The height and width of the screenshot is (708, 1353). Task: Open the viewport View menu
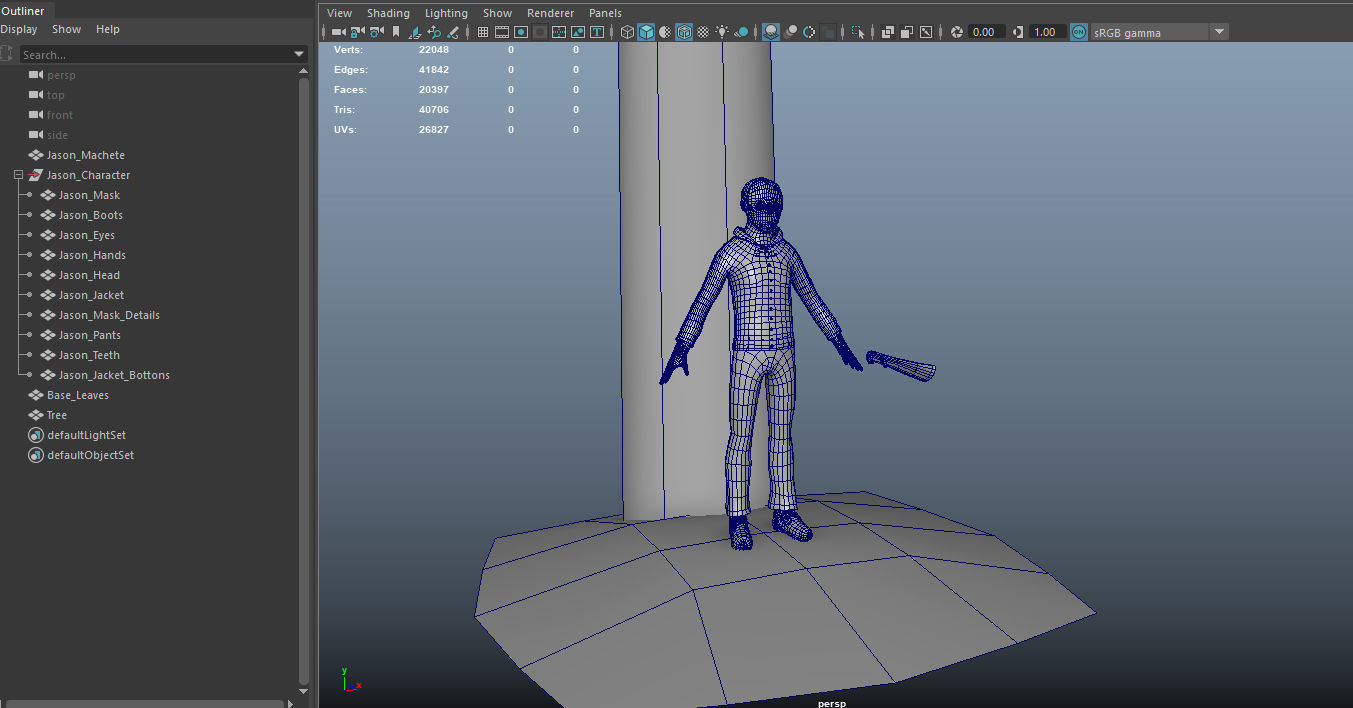click(x=340, y=13)
